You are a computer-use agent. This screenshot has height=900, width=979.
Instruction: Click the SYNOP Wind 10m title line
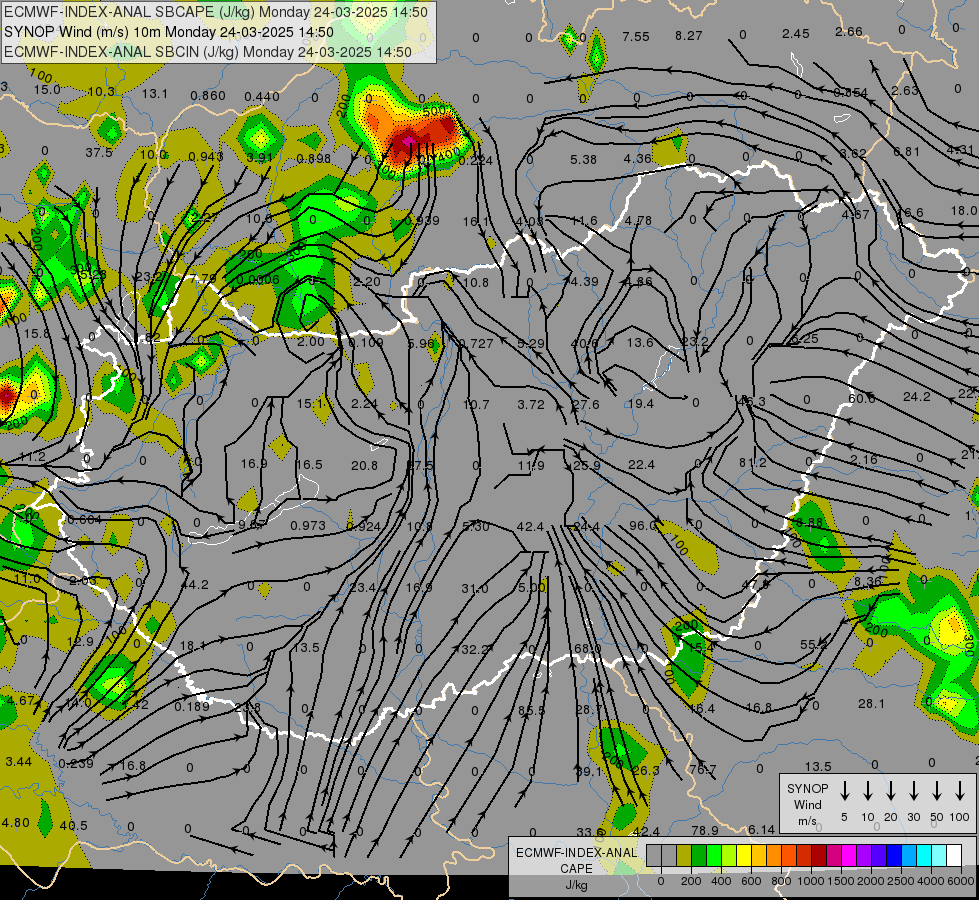(169, 32)
